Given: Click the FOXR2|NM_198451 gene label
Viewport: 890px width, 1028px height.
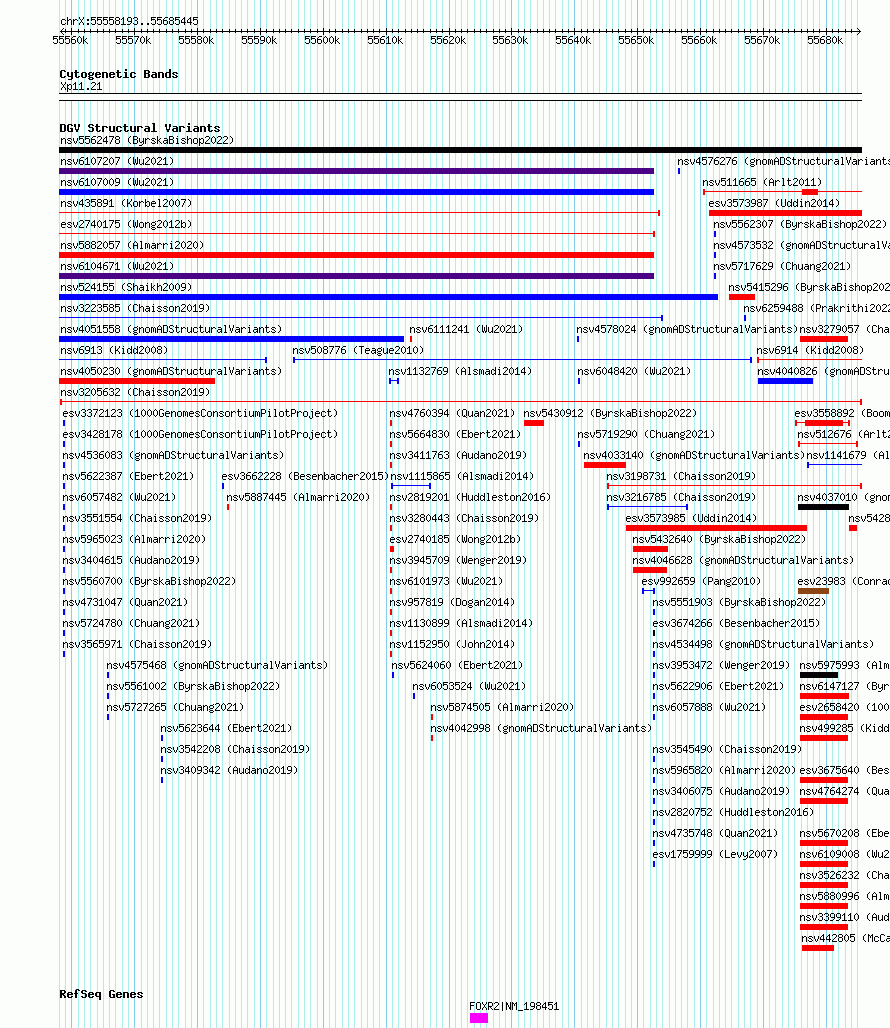Looking at the screenshot, I should click(x=514, y=1006).
